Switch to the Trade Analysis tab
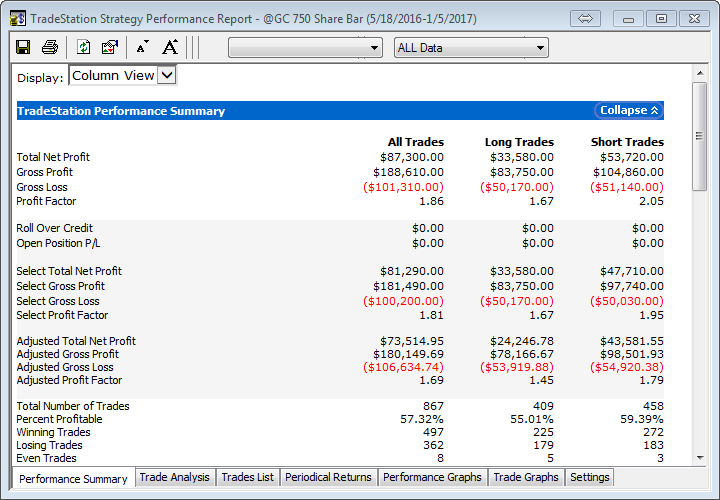 click(175, 478)
